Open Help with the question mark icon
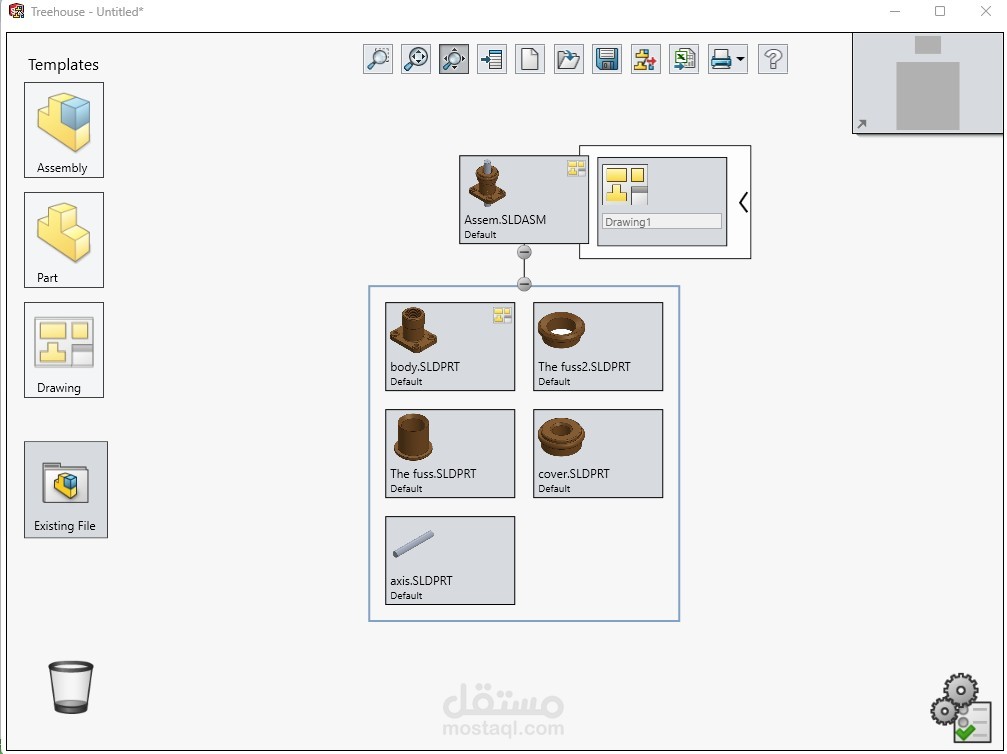 (773, 59)
